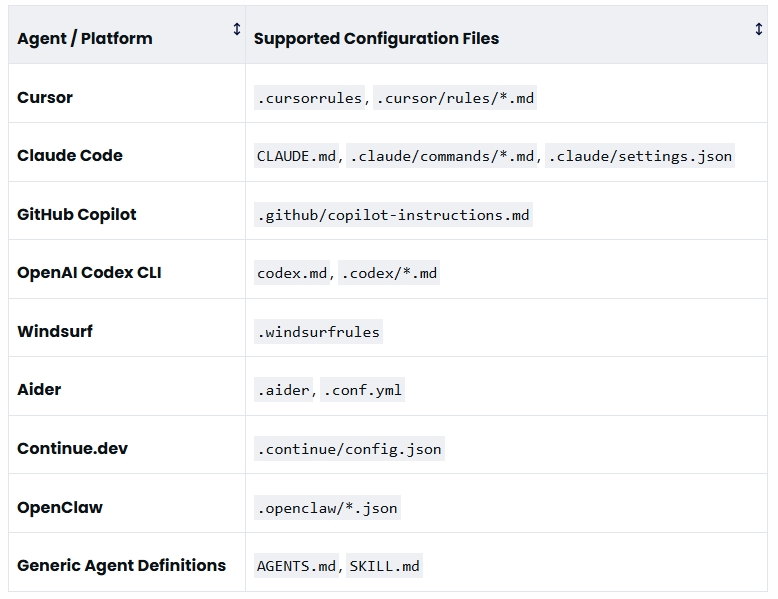Click the '.cursor/rules/*.md' code snippet
Image resolution: width=778 pixels, height=599 pixels.
(455, 98)
